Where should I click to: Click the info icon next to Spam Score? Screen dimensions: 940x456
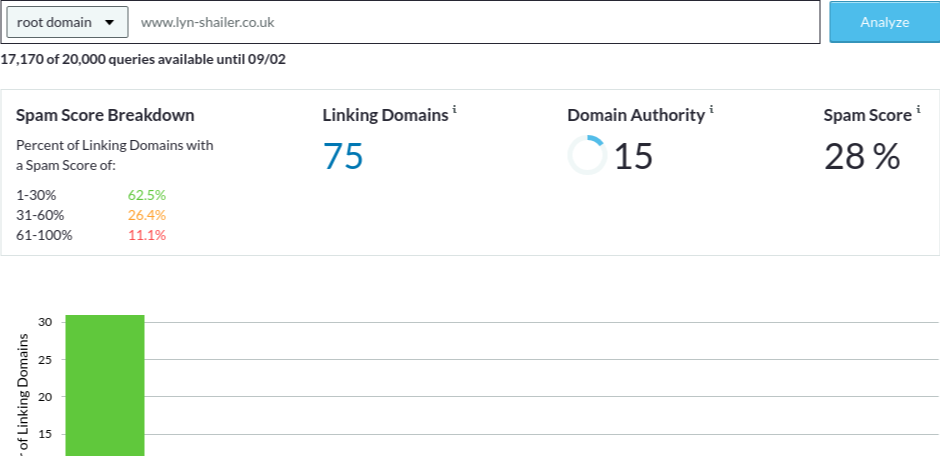pos(918,109)
